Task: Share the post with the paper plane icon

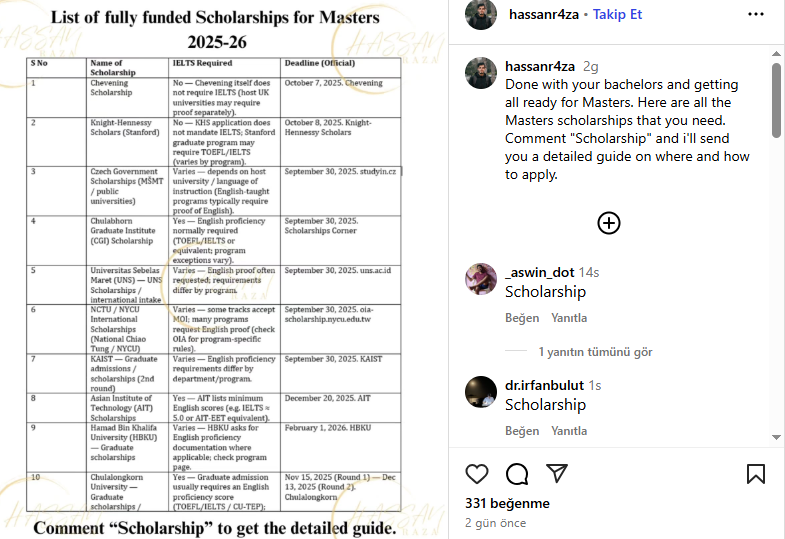Action: (x=556, y=473)
